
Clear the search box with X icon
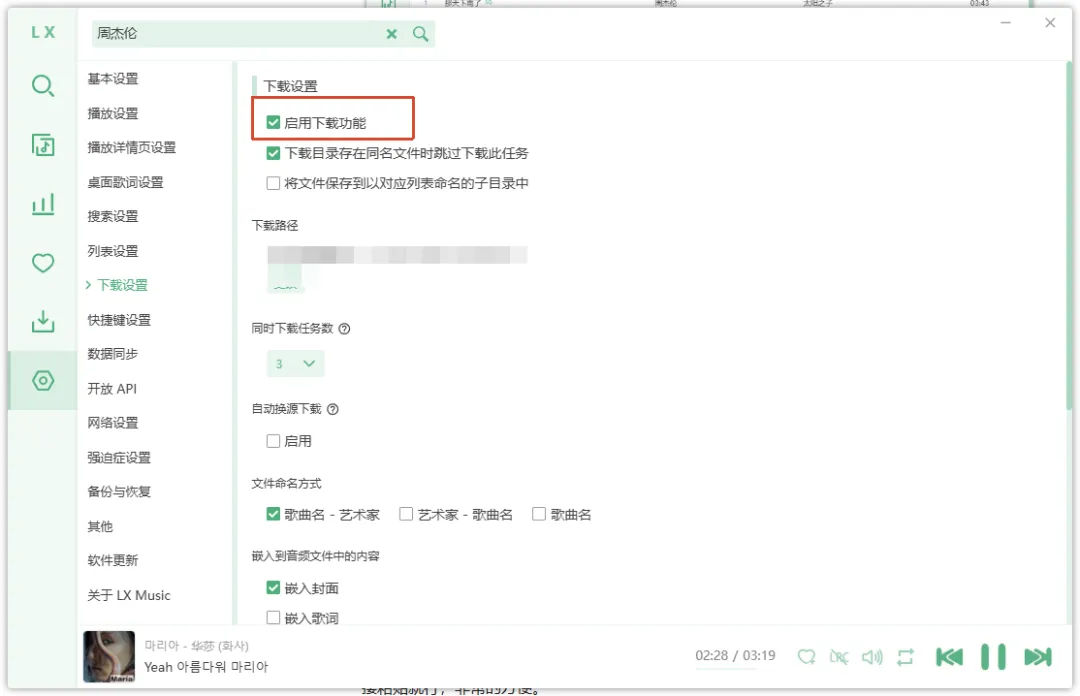391,34
